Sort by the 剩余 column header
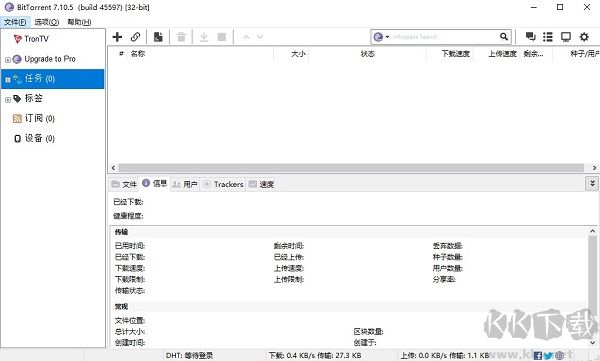Viewport: 600px width, 361px height. [x=533, y=54]
